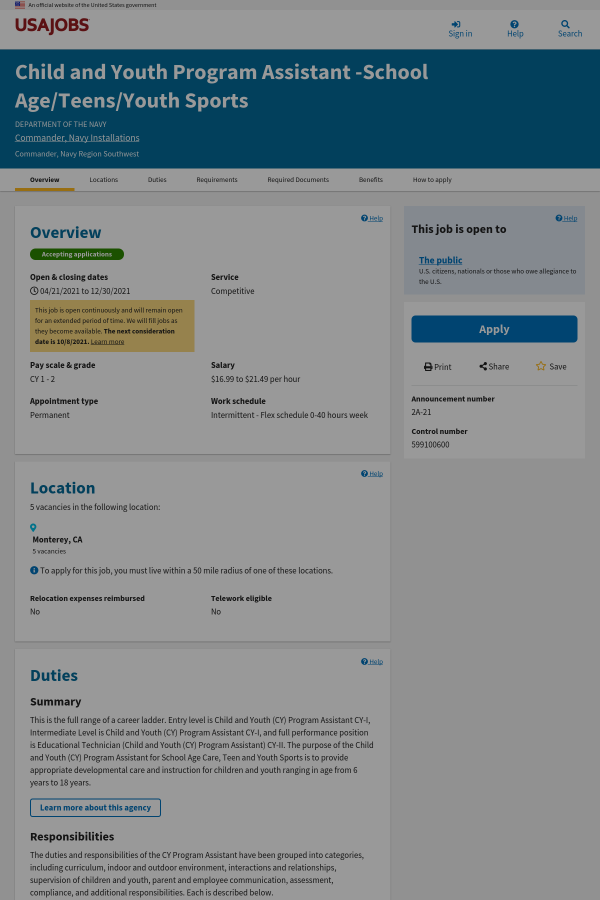Click pay grade CY 1 - 2 value
This screenshot has height=900, width=600.
tap(42, 379)
